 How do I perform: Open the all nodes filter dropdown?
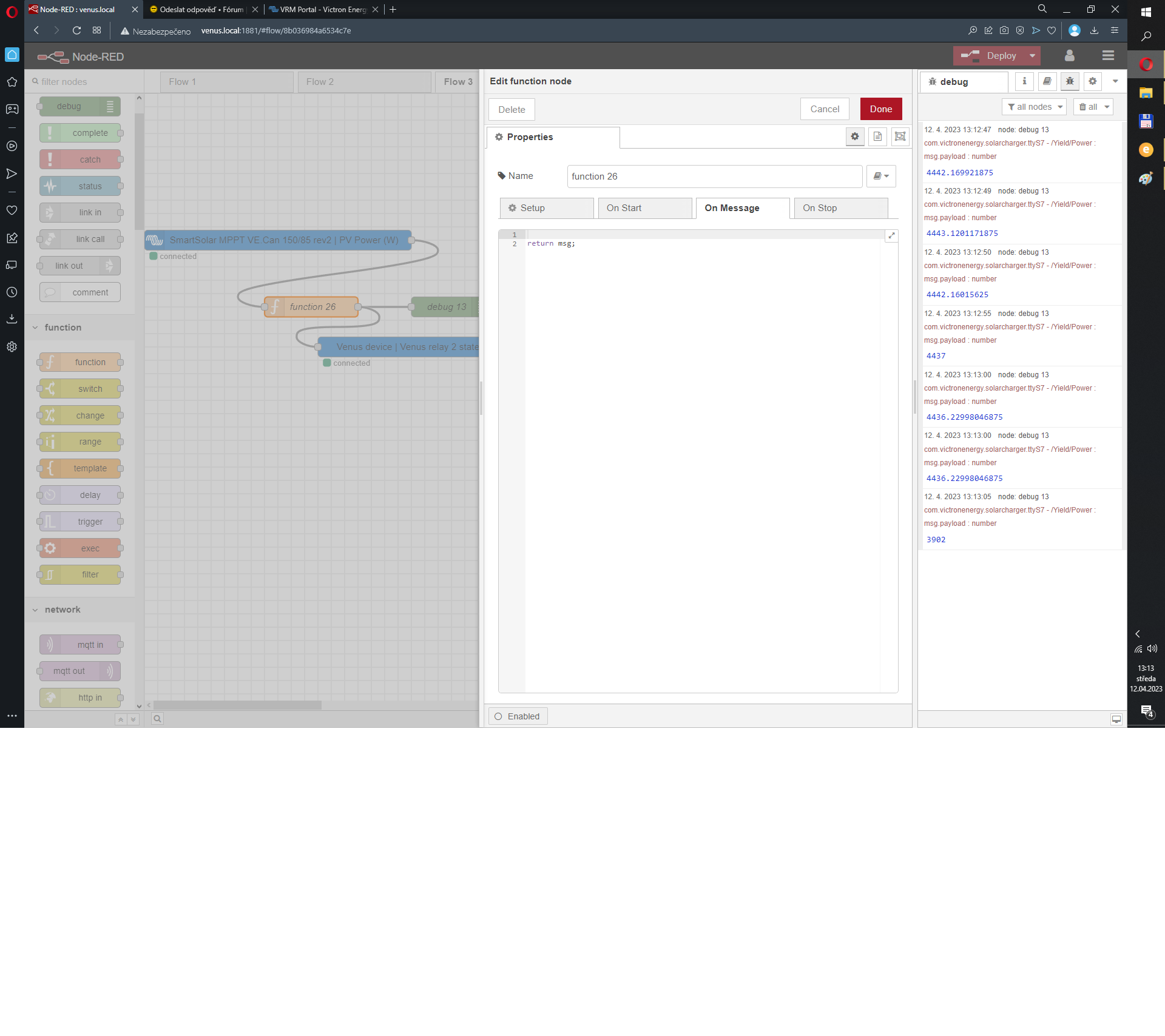[x=1034, y=107]
